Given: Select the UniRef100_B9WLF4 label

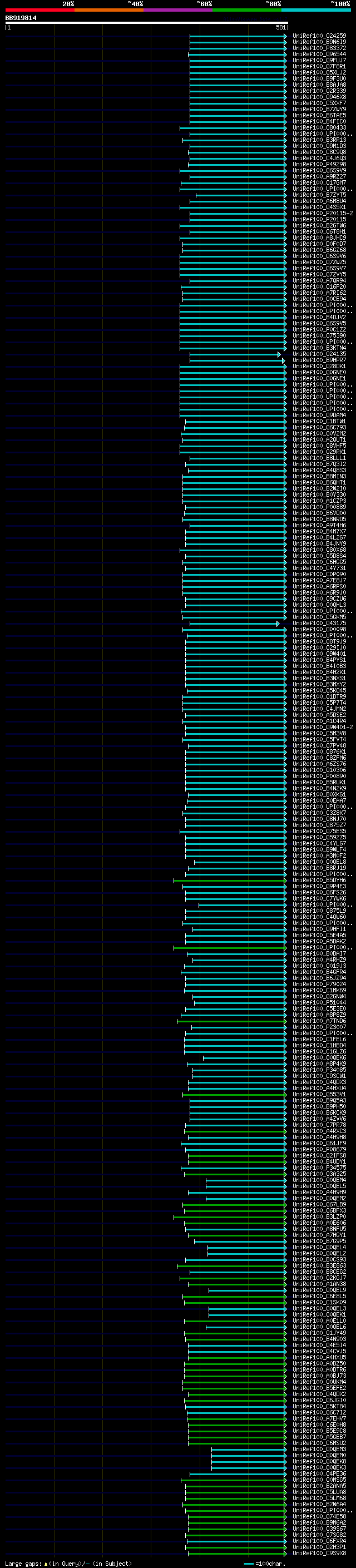Looking at the screenshot, I should [319, 850].
